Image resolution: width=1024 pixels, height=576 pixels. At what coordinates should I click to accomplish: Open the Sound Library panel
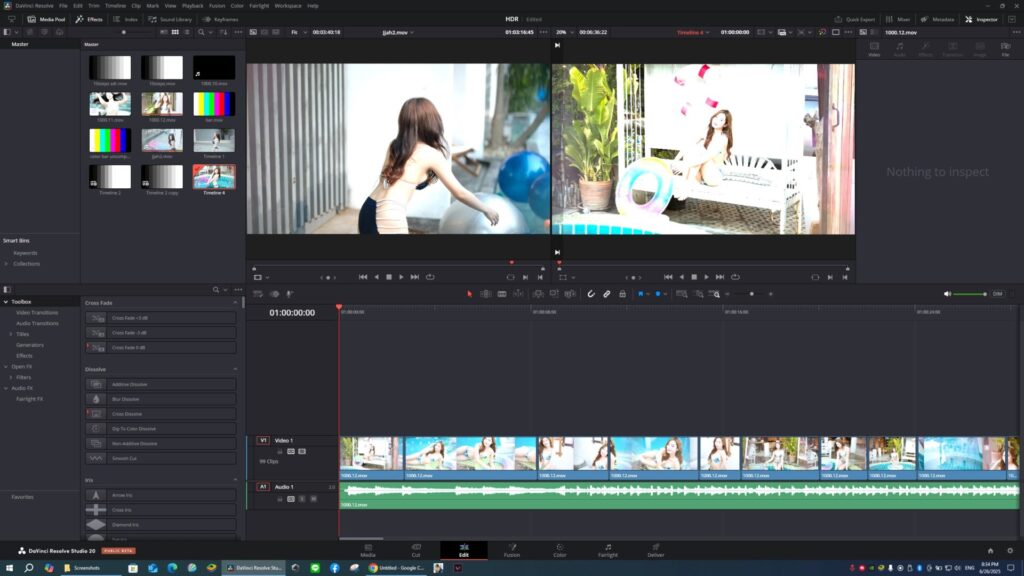170,20
